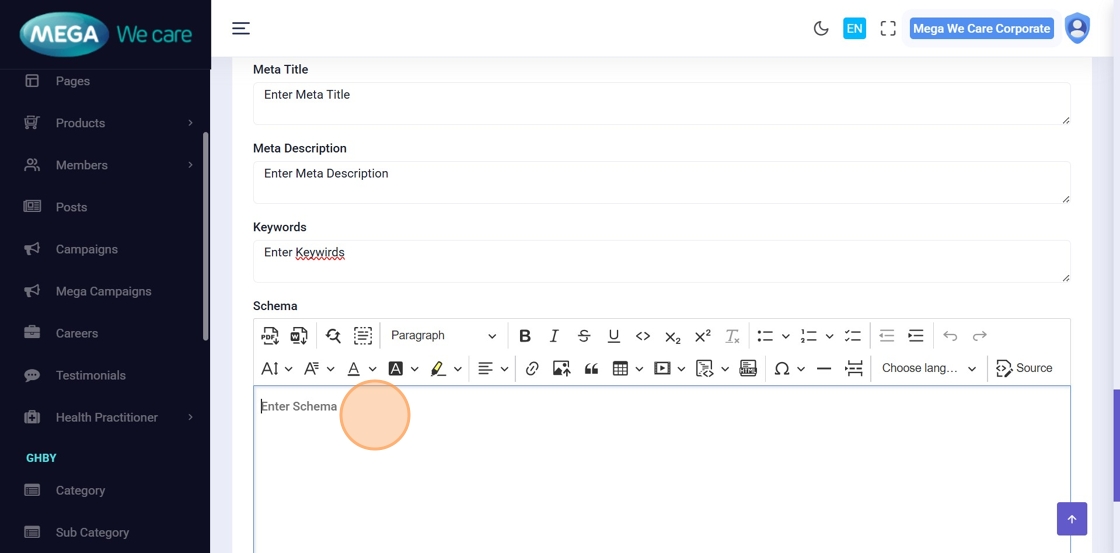Viewport: 1120px width, 553px height.
Task: Open the Choose language dropdown
Action: (928, 369)
